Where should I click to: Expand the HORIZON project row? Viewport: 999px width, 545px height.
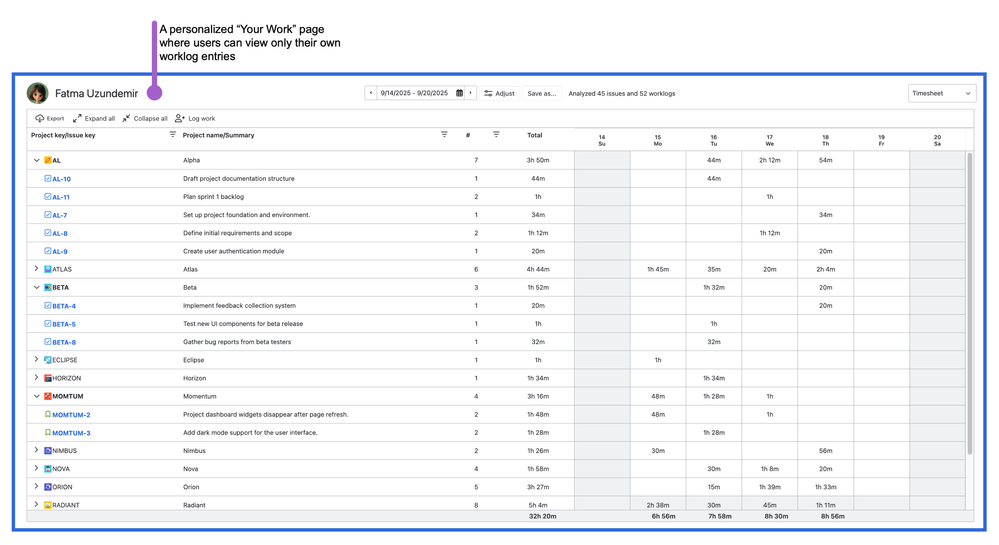pos(36,378)
